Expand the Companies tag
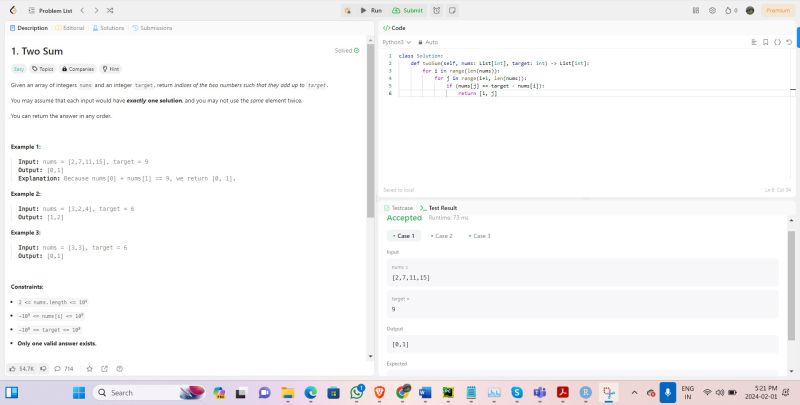 click(x=78, y=69)
